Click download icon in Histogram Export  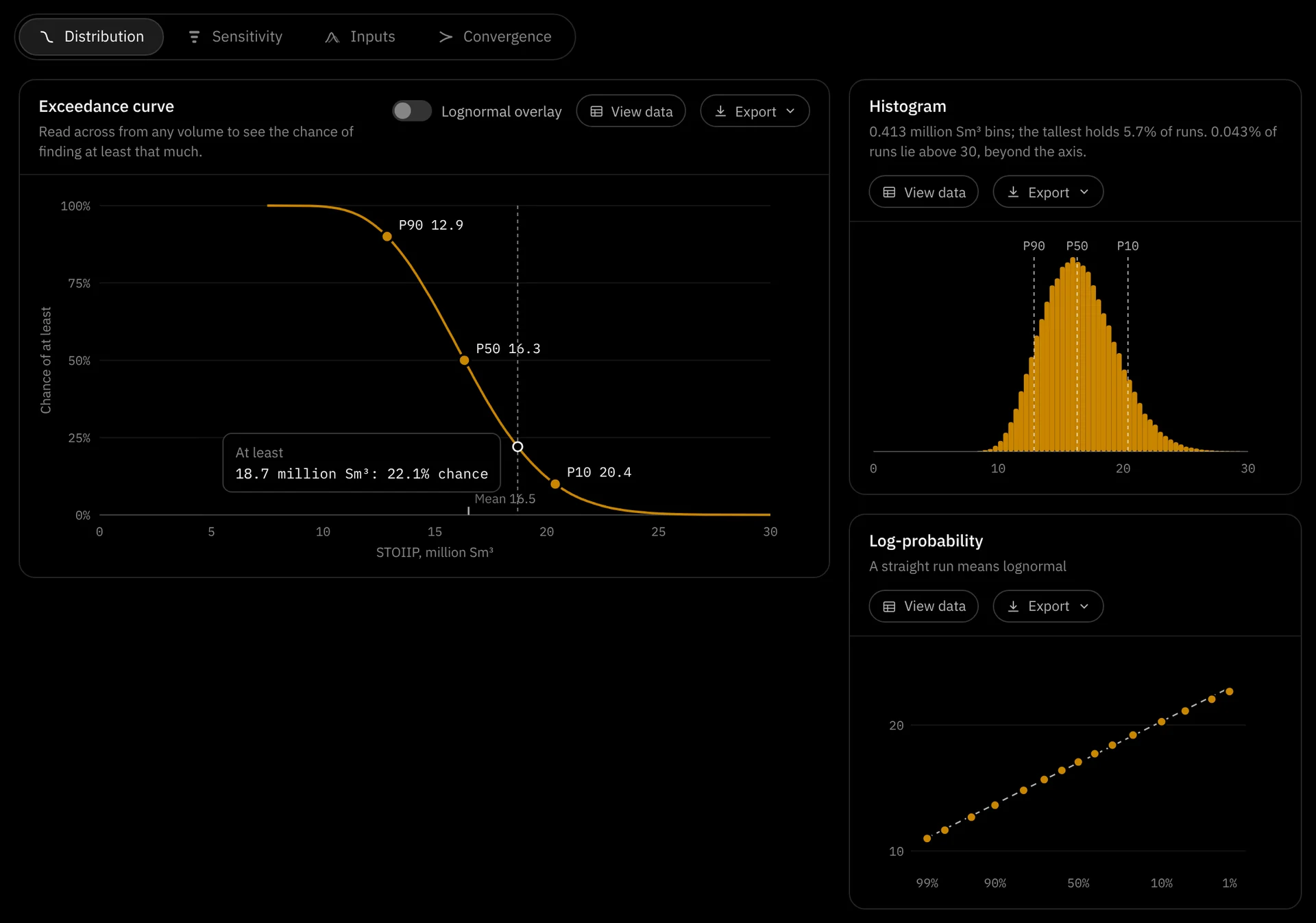pos(1013,192)
